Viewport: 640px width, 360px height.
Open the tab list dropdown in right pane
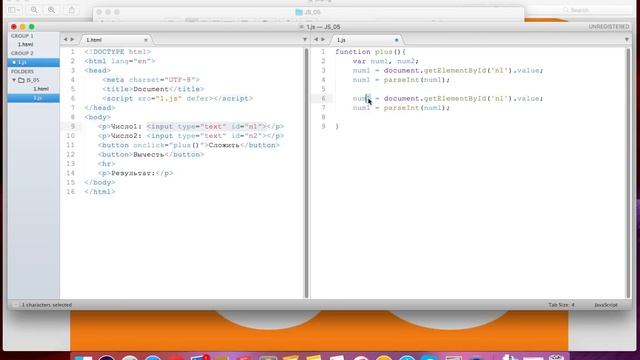click(x=627, y=40)
